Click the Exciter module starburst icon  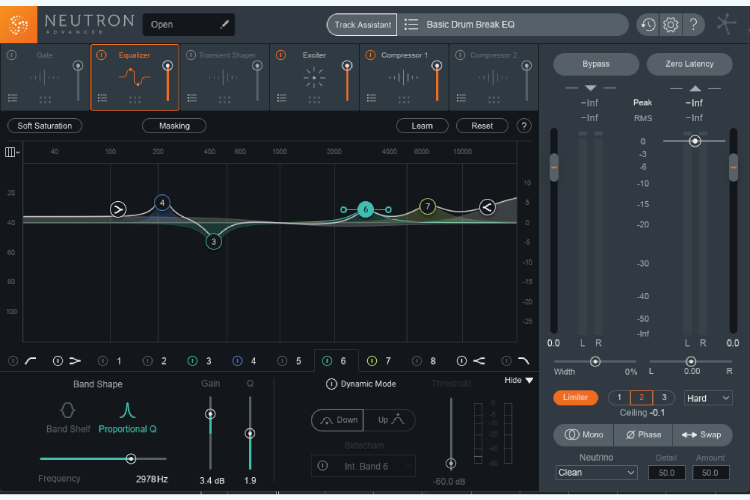coord(314,78)
